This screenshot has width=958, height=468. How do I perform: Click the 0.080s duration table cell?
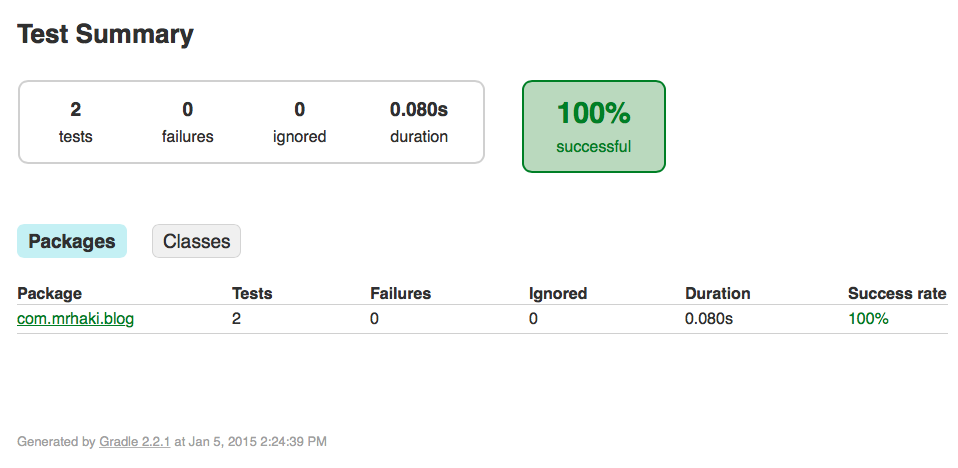point(709,318)
